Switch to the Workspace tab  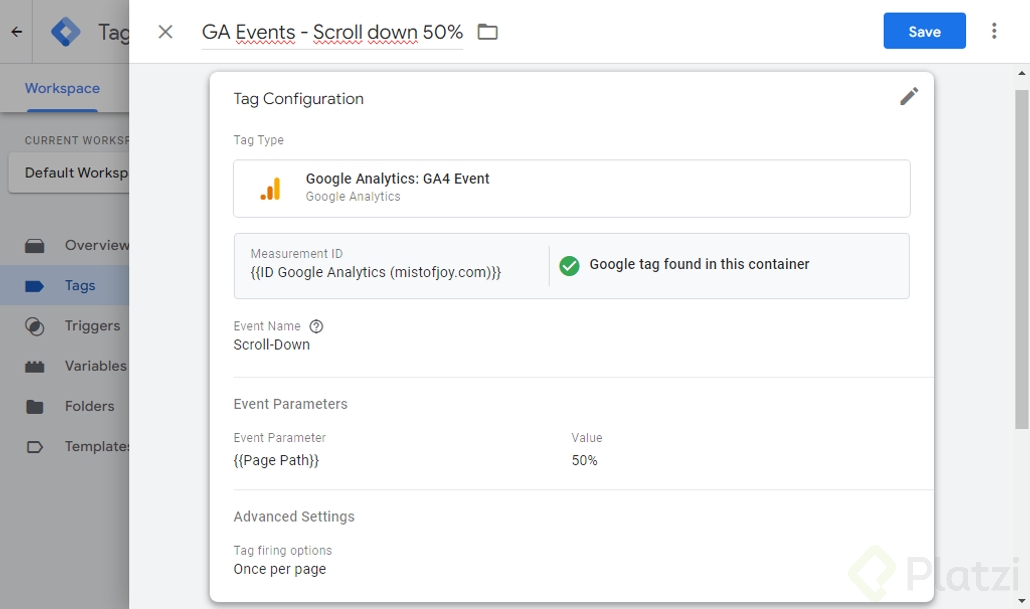click(62, 88)
